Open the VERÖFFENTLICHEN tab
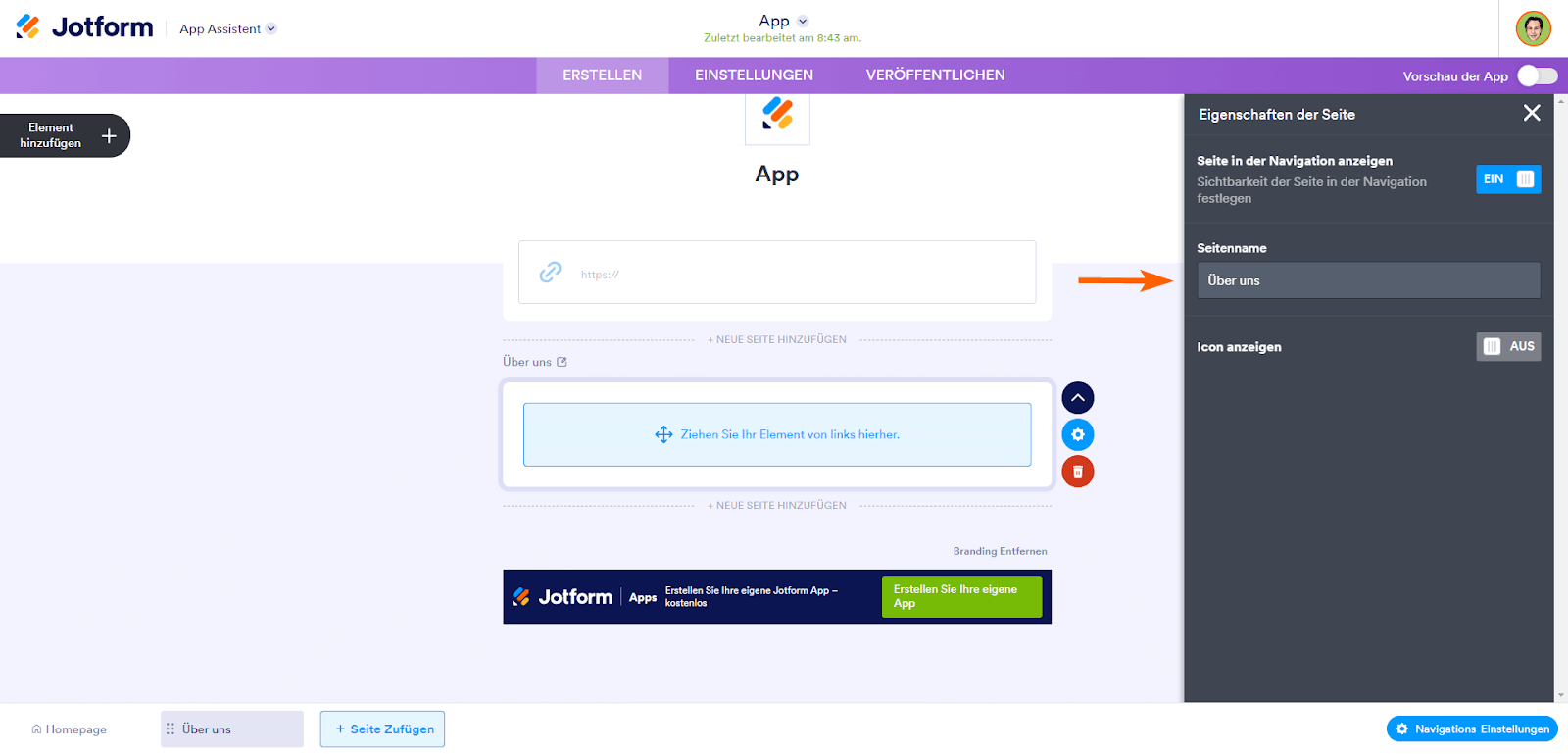Image resolution: width=1568 pixels, height=754 pixels. [935, 75]
